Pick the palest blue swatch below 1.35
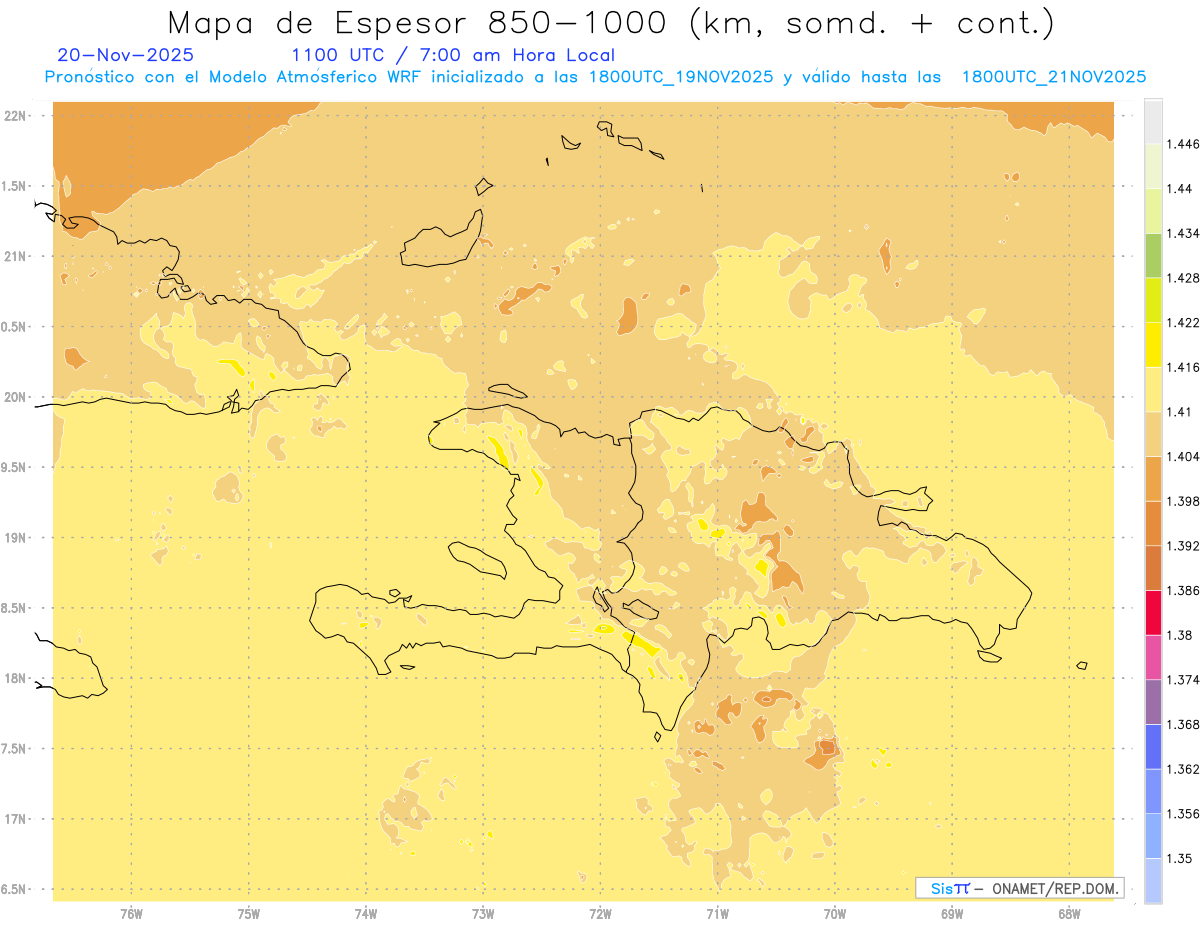This screenshot has height=927, width=1200. (x=1154, y=881)
